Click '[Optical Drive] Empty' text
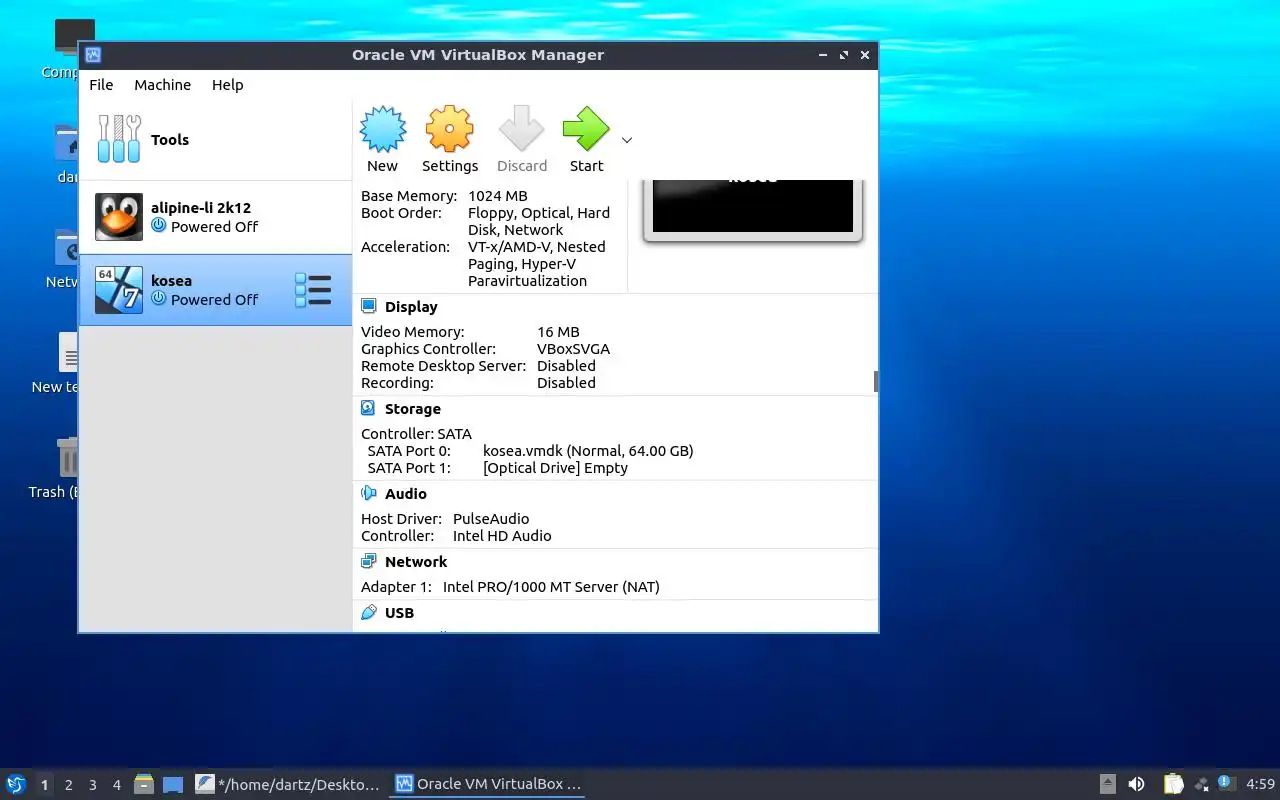1280x800 pixels. coord(555,468)
